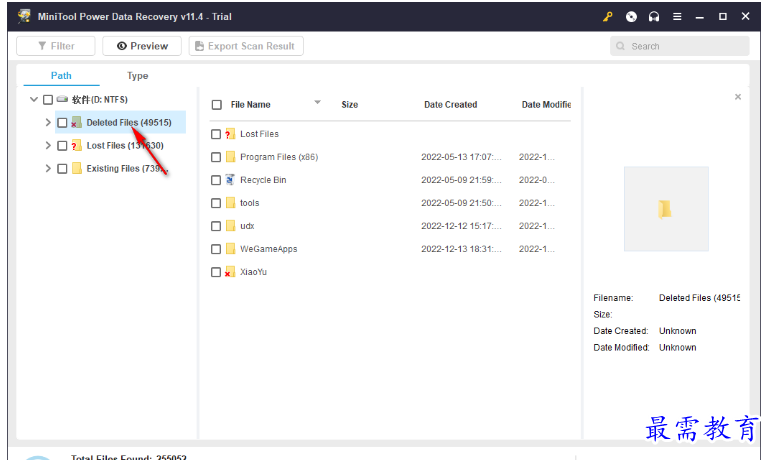The image size is (767, 460).
Task: Toggle the select-all File Name header checkbox
Action: (x=217, y=105)
